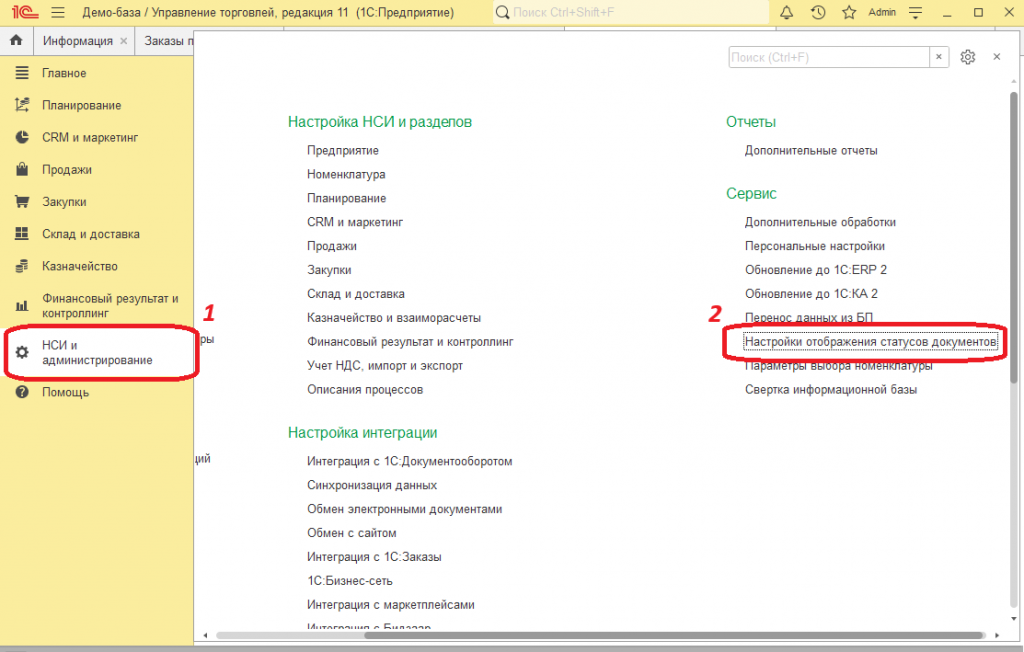
Task: Open notifications bell icon
Action: pyautogui.click(x=786, y=12)
